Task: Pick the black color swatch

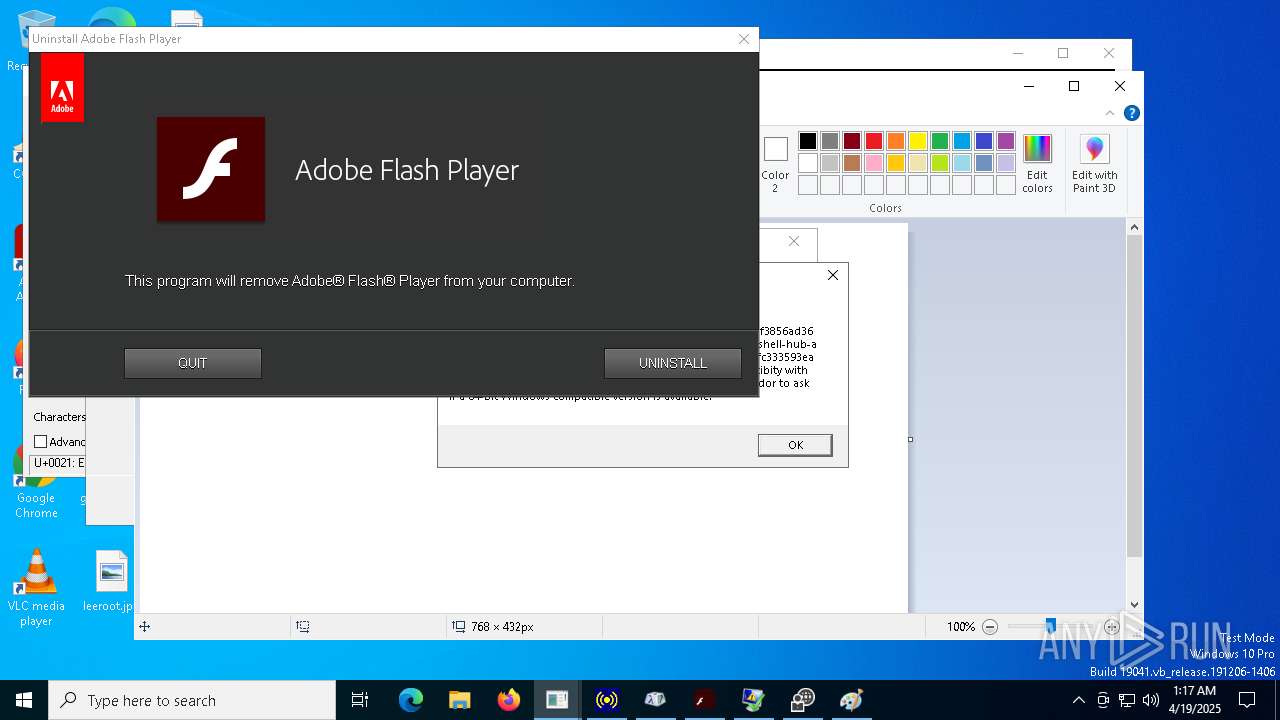Action: [x=808, y=141]
